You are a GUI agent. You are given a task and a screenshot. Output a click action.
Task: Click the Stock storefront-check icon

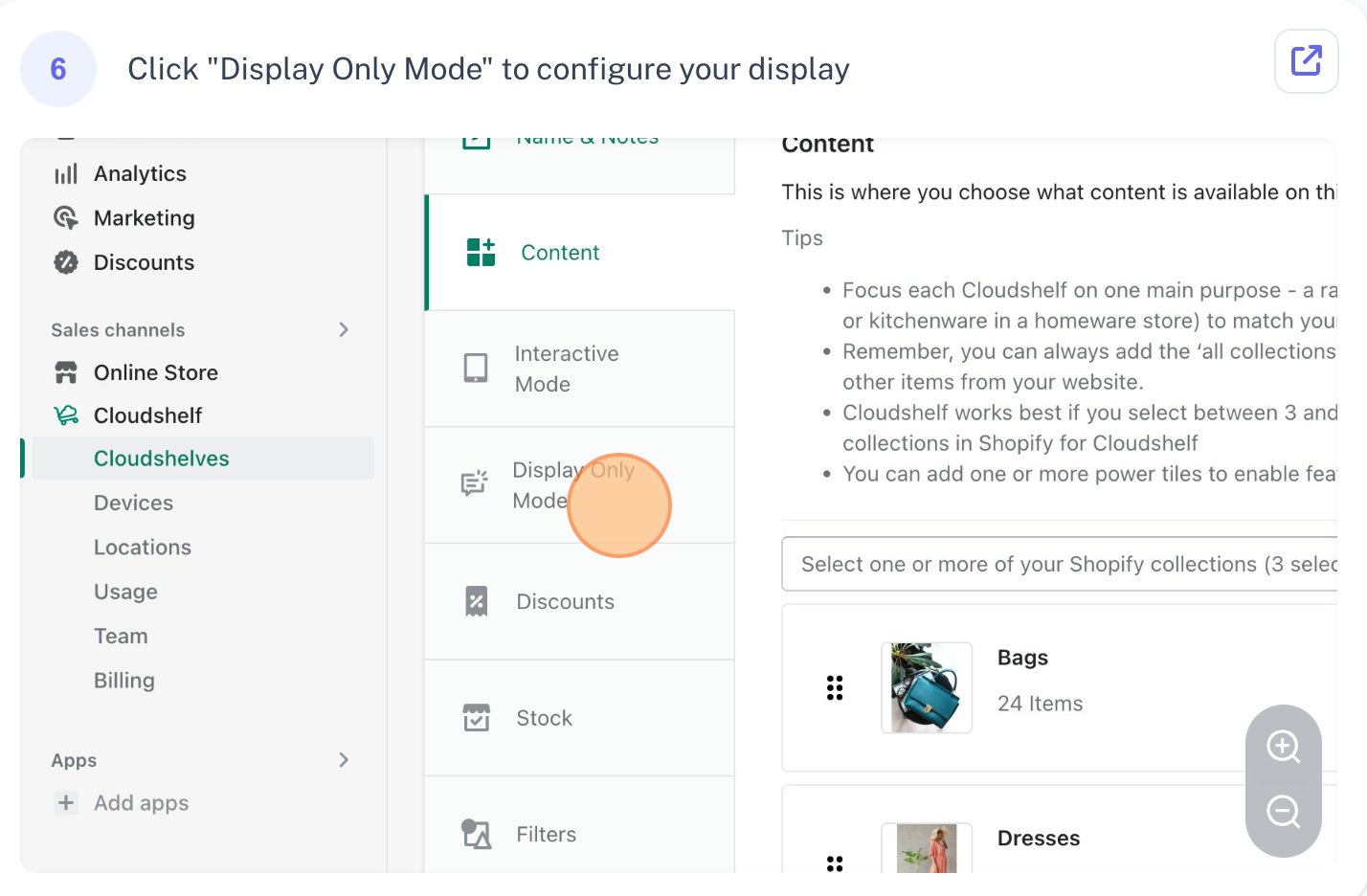coord(476,717)
